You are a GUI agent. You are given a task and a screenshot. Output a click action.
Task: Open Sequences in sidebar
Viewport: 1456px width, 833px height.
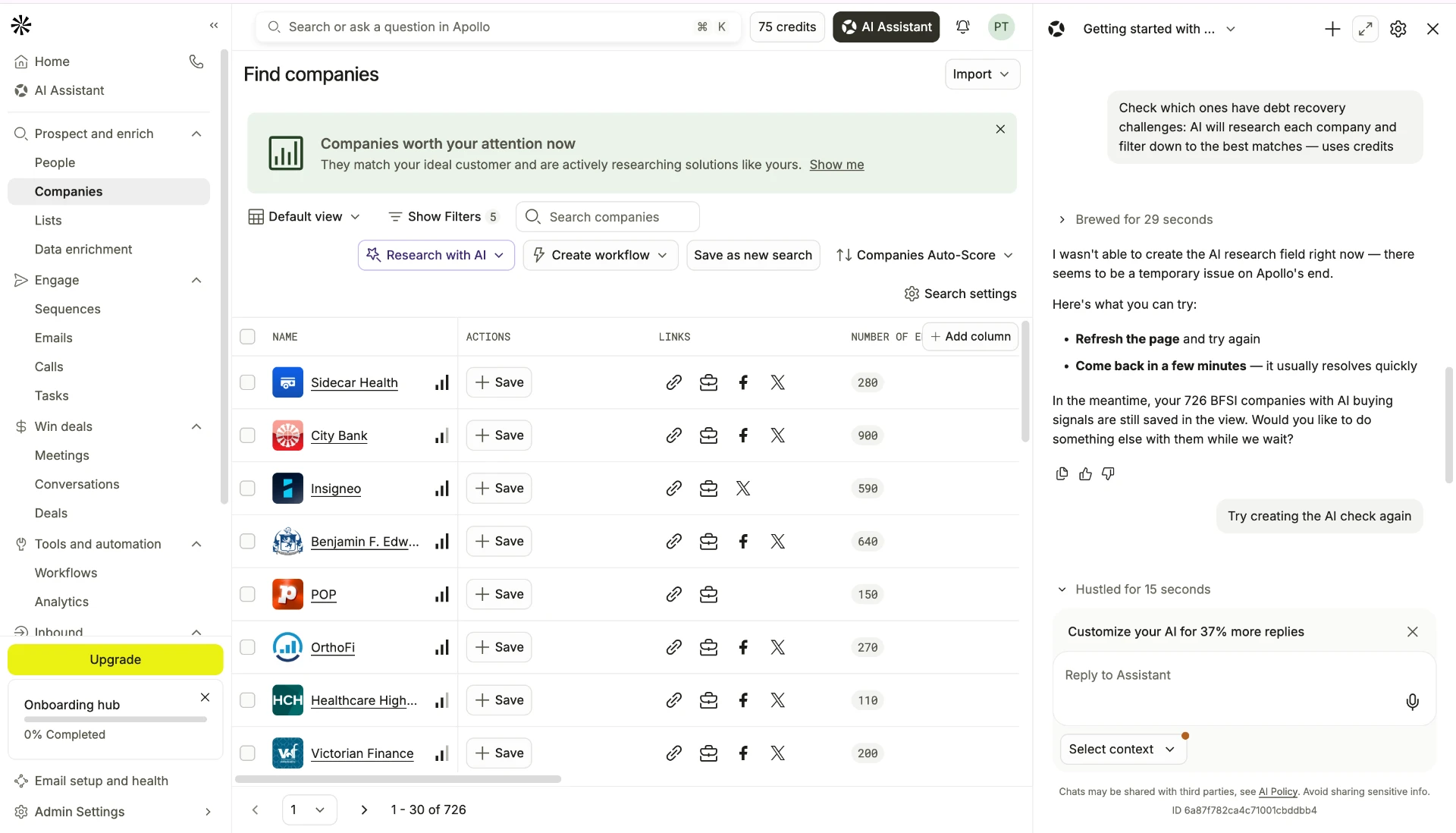tap(67, 309)
